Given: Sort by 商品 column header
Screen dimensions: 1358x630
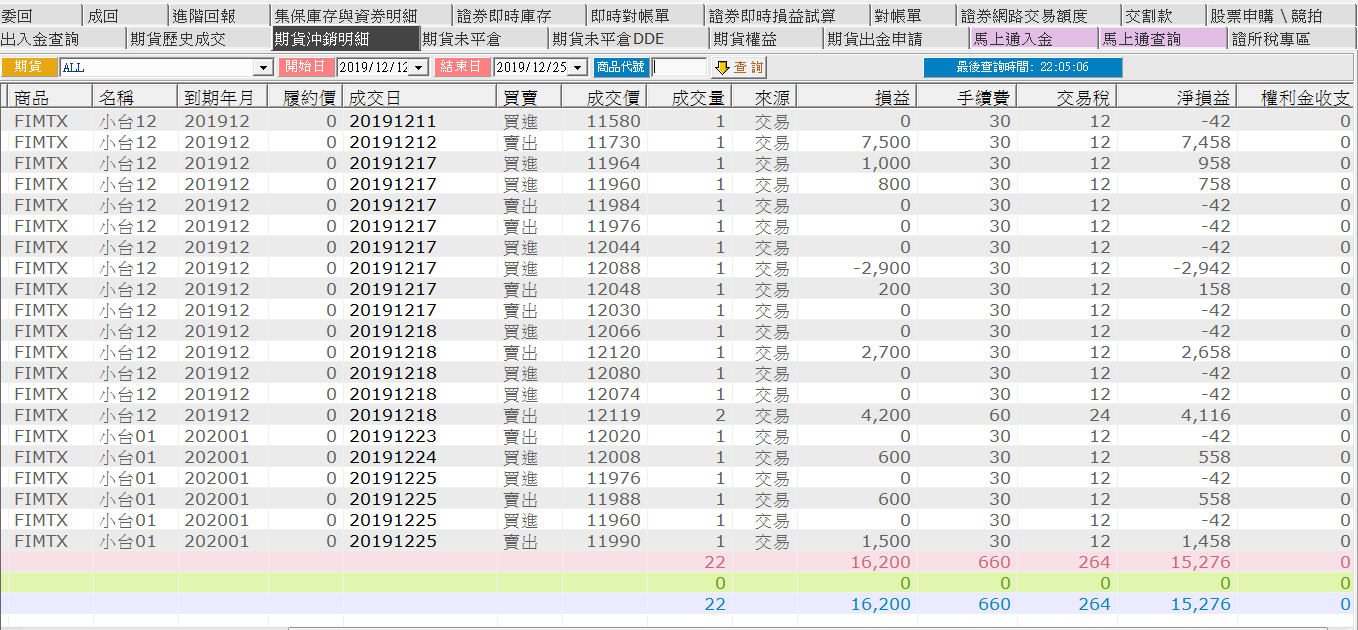Looking at the screenshot, I should coord(51,97).
